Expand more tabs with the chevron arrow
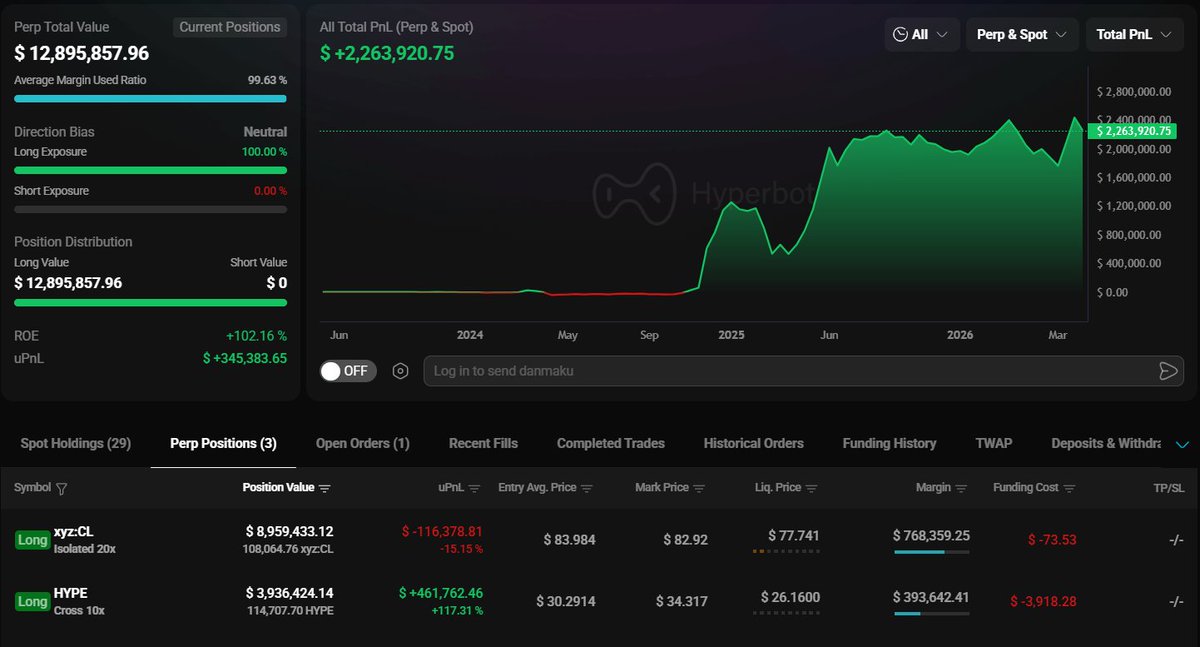 point(1183,444)
